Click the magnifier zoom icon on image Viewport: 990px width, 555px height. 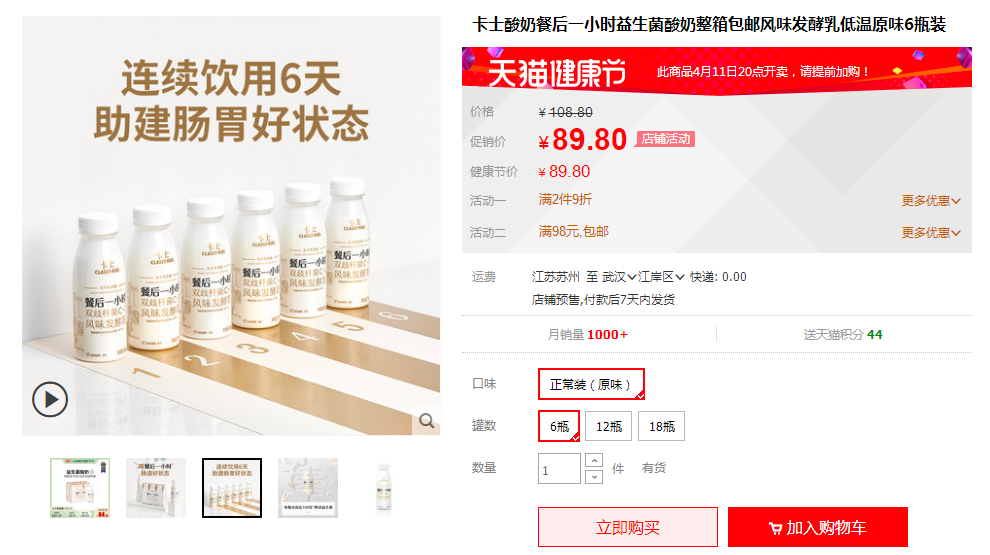[x=427, y=421]
